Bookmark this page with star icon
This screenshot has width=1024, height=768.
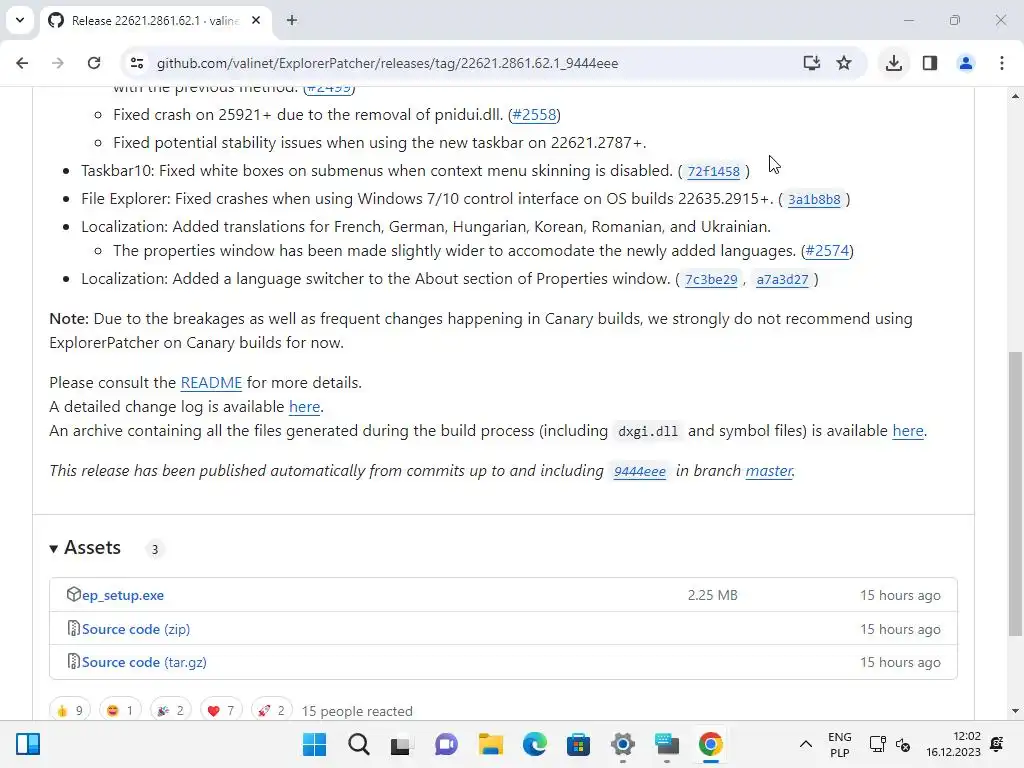click(844, 63)
